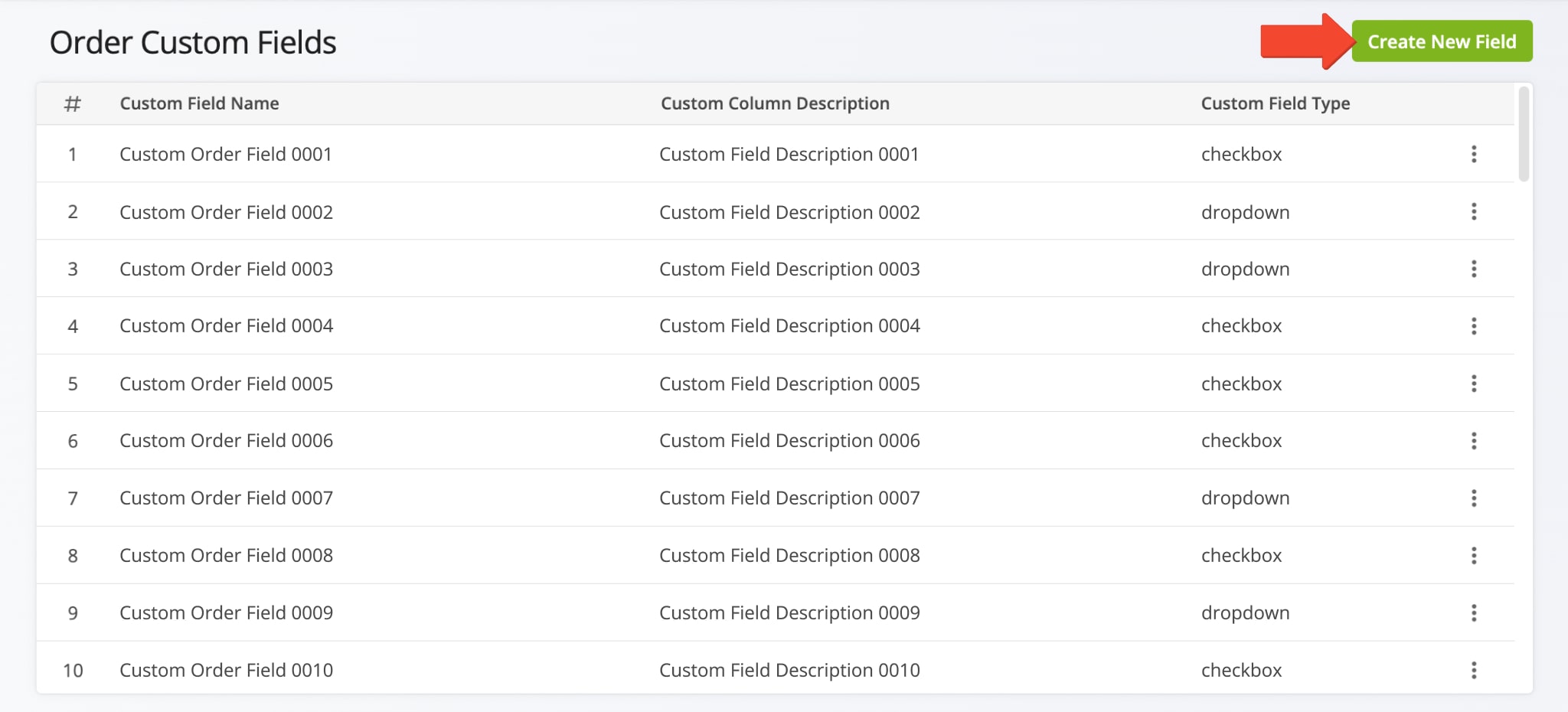Screen dimensions: 1568x712
Task: Open three-dot menu for Custom Order Field 0004
Action: click(1474, 326)
